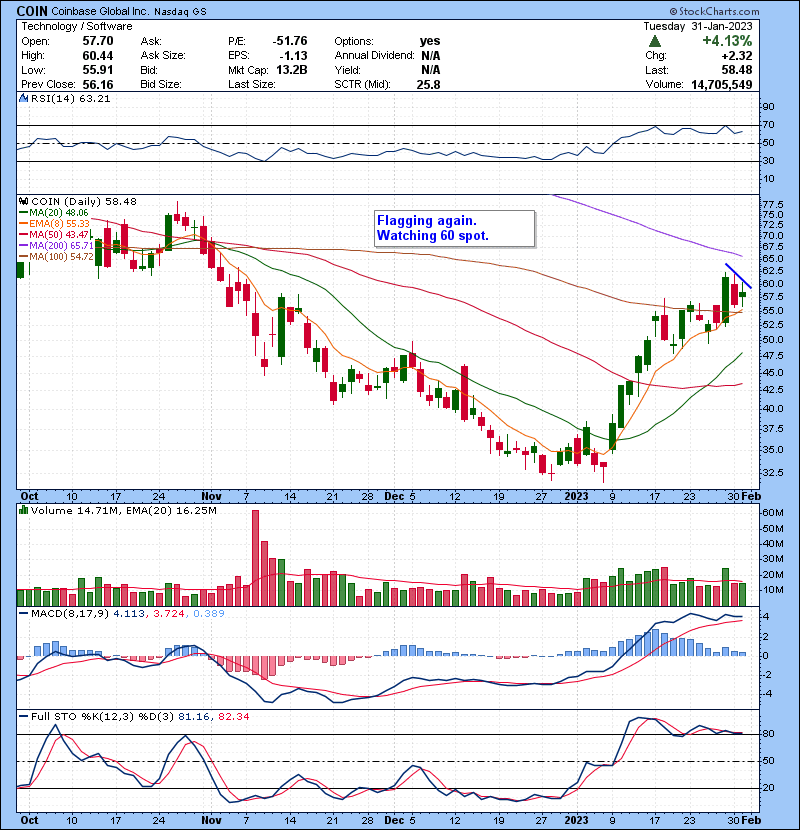Click the COIN ticker symbol heading

click(32, 11)
